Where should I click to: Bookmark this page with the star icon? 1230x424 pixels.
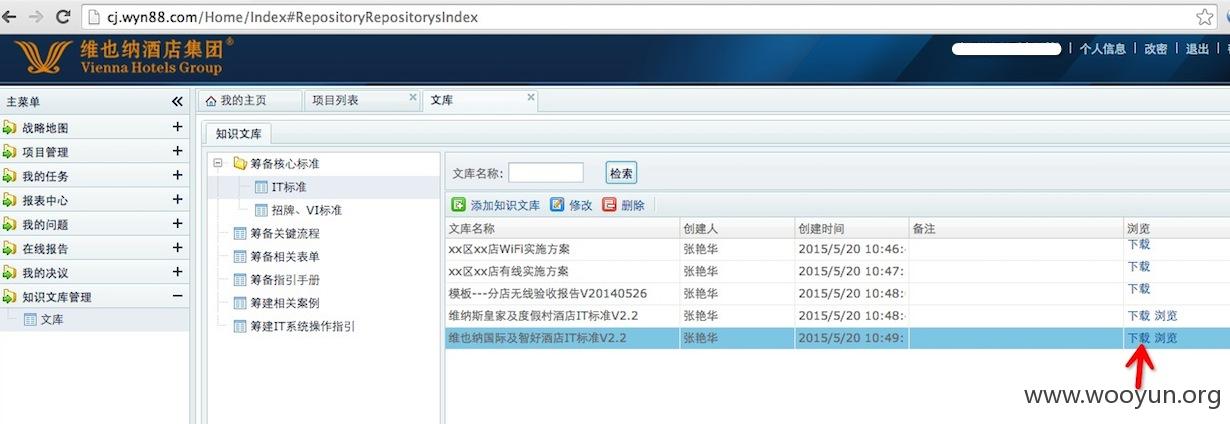(1205, 16)
